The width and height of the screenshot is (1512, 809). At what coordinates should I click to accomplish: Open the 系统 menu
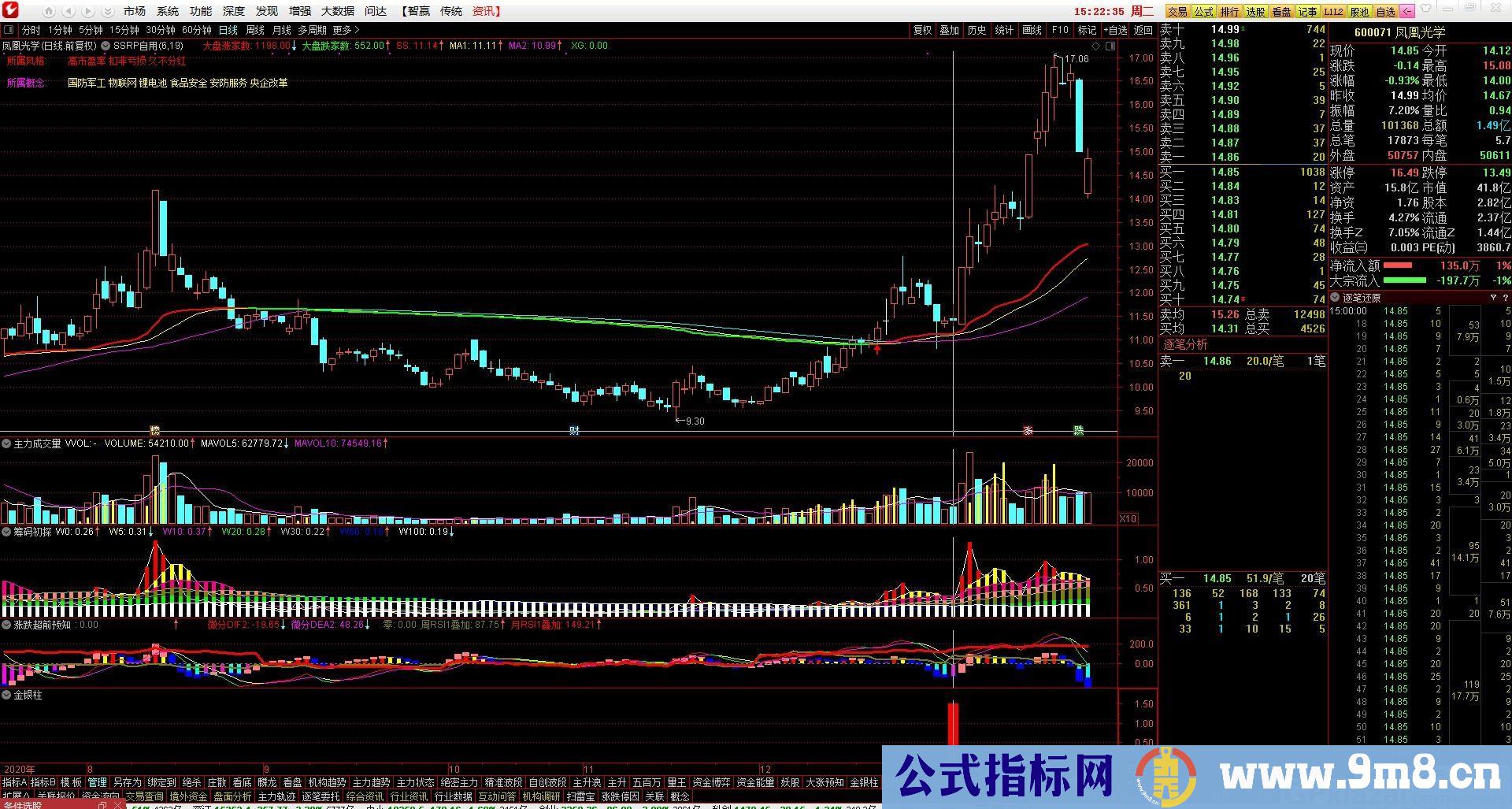168,11
